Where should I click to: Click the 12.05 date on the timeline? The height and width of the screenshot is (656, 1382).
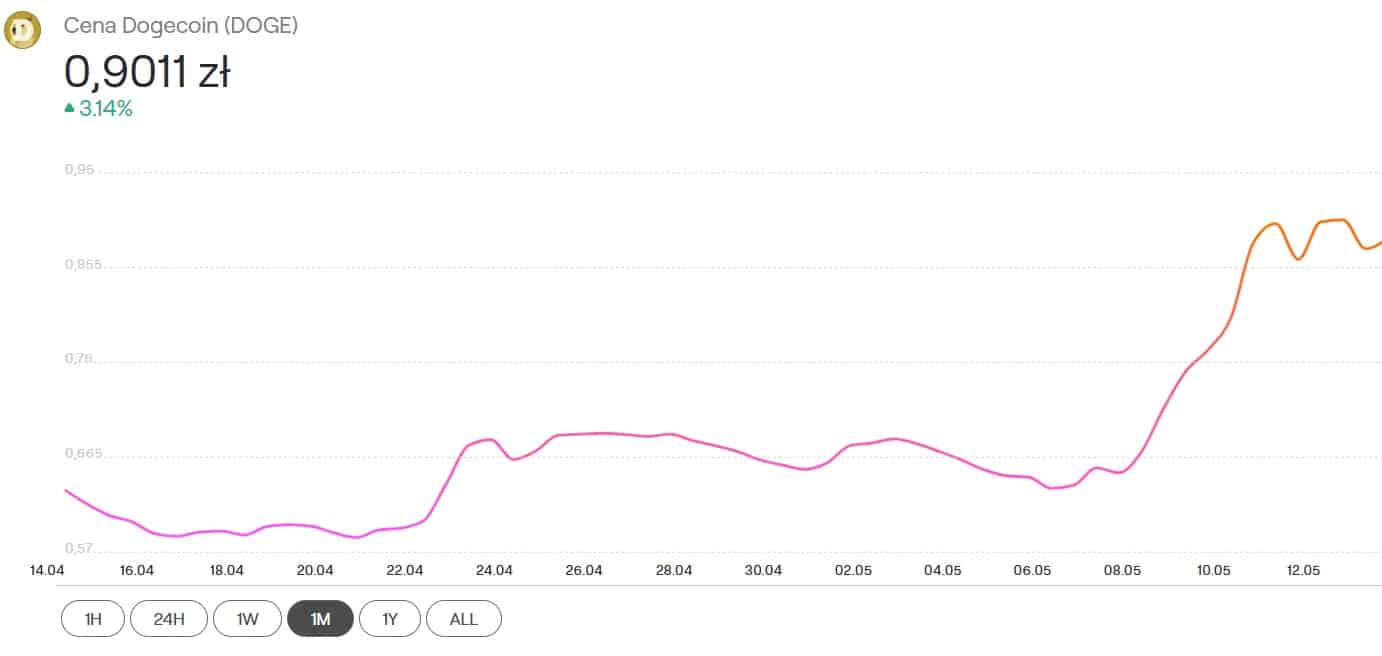(x=1303, y=570)
